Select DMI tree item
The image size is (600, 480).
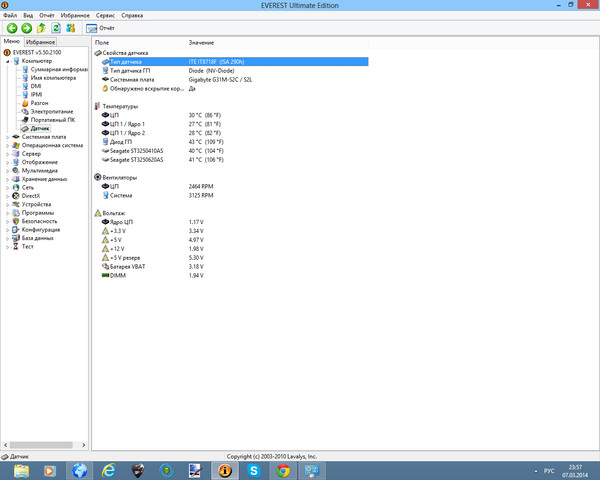[x=36, y=86]
